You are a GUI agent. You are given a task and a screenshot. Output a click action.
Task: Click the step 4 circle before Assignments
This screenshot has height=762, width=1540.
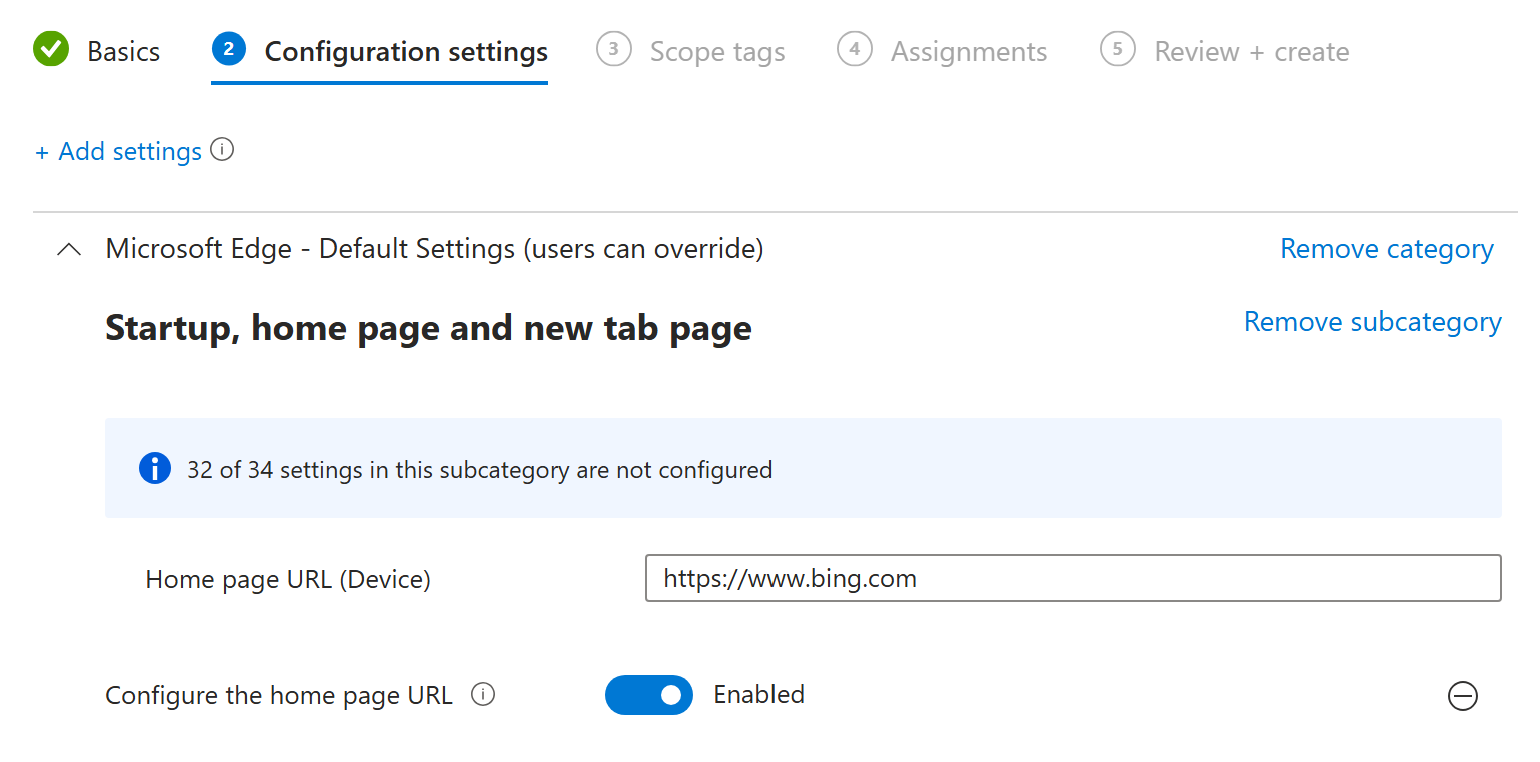(x=855, y=50)
